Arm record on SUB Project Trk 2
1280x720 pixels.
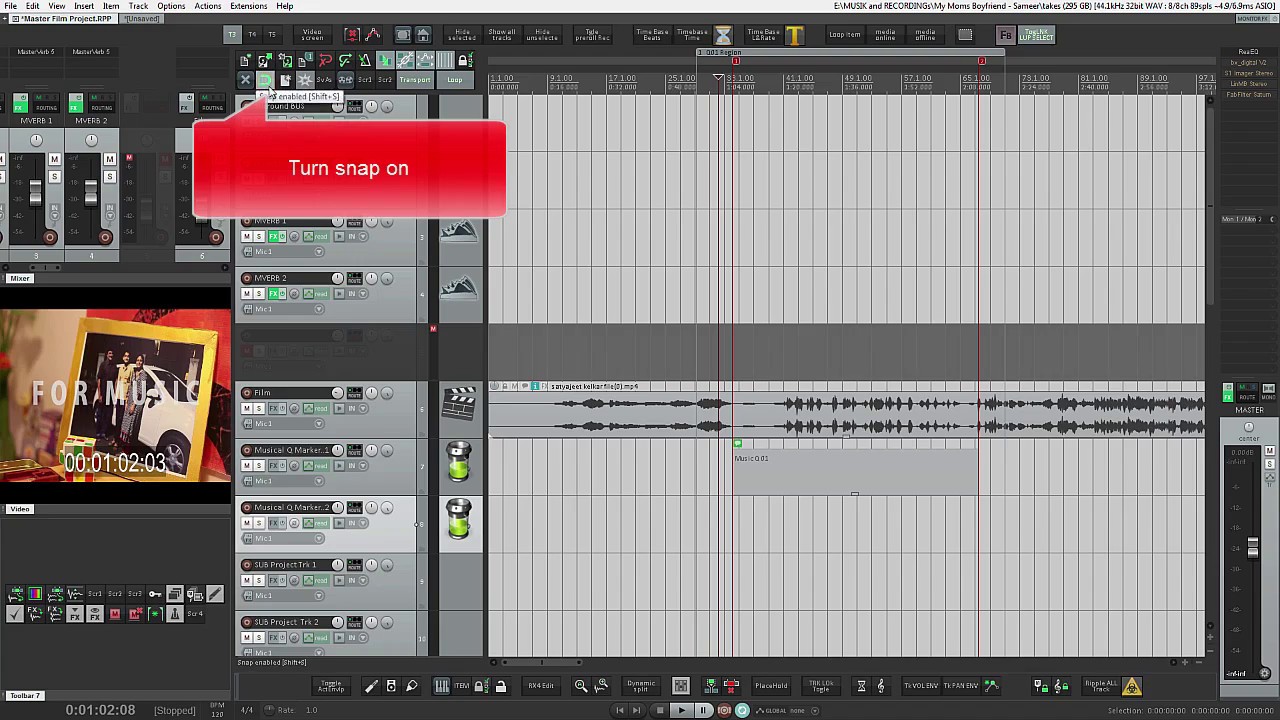click(247, 622)
